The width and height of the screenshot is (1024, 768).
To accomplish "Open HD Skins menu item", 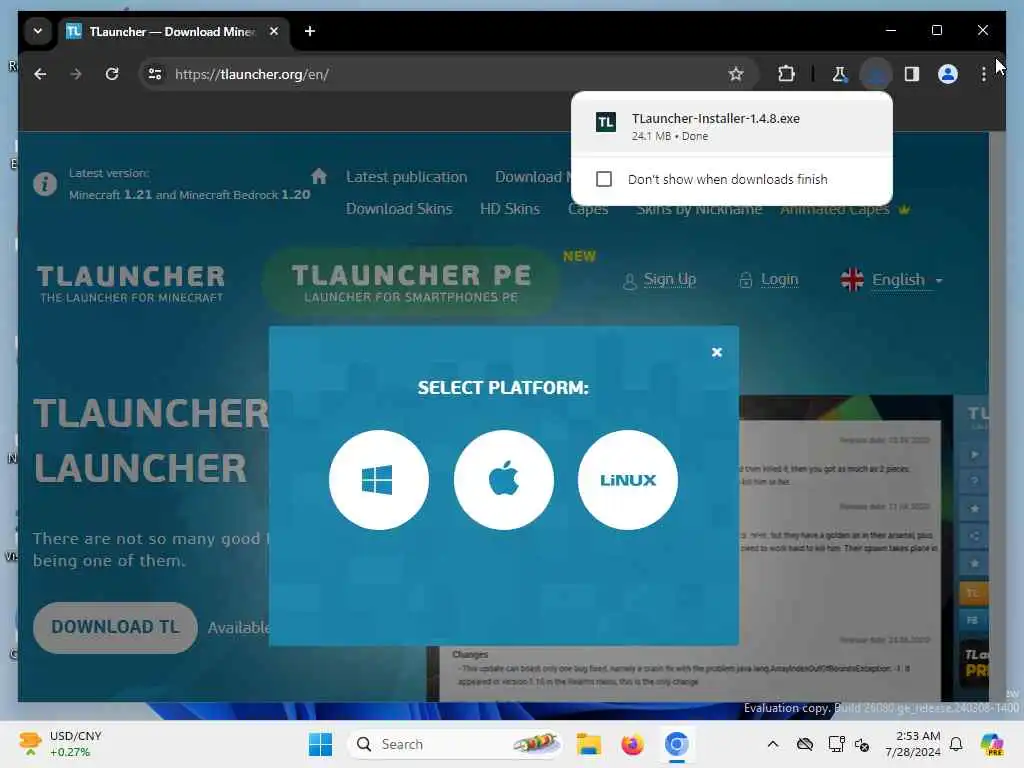I will 510,209.
